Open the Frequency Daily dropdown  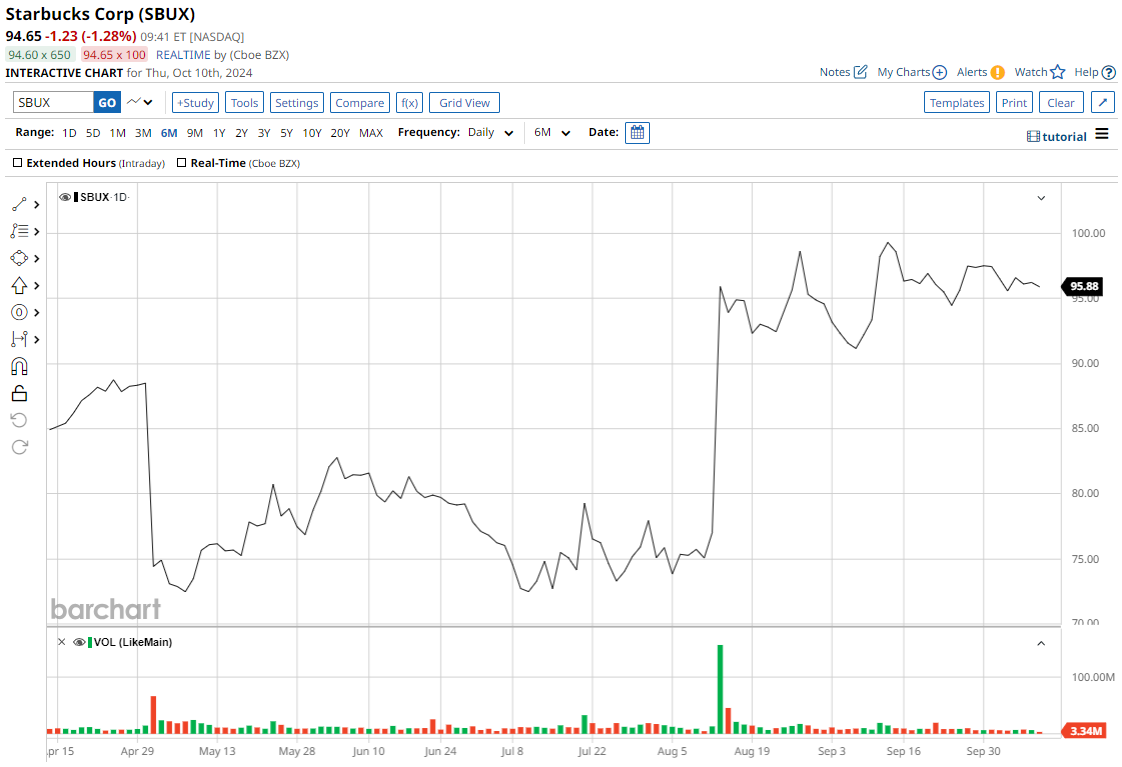pos(491,132)
